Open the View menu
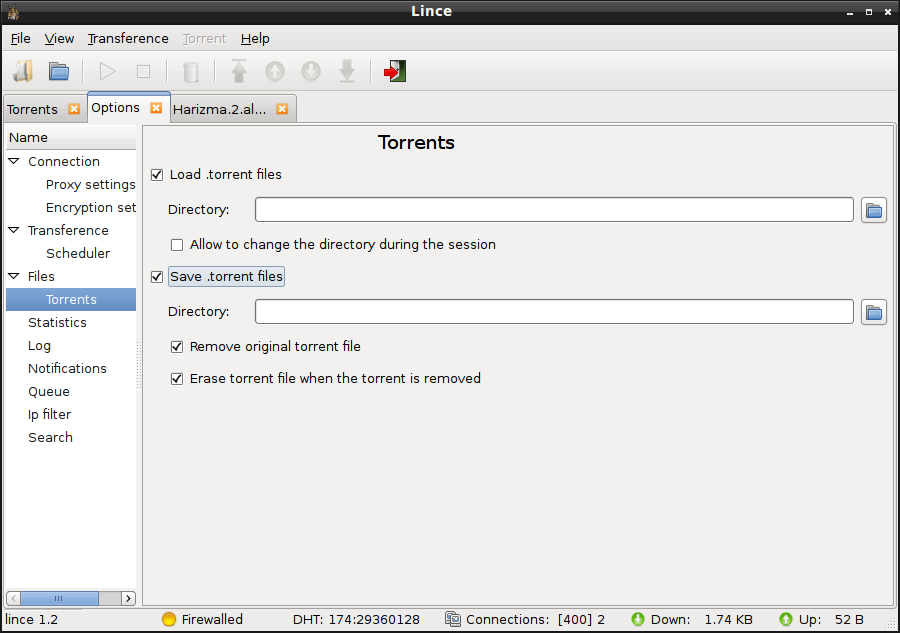This screenshot has width=900, height=633. (59, 38)
